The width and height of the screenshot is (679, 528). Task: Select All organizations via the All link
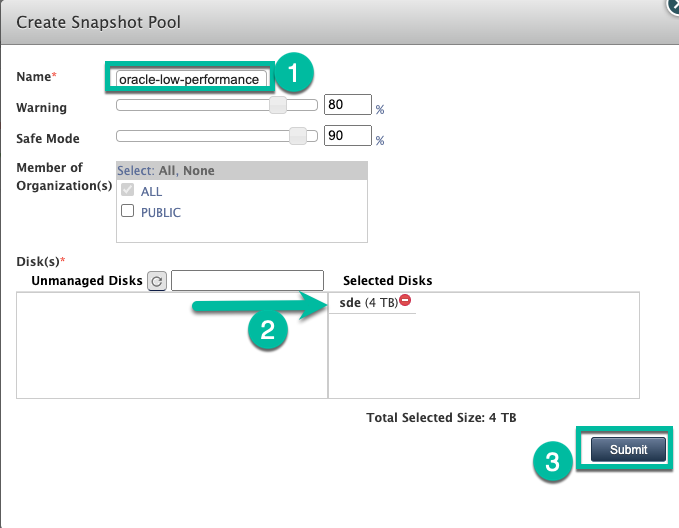click(168, 171)
